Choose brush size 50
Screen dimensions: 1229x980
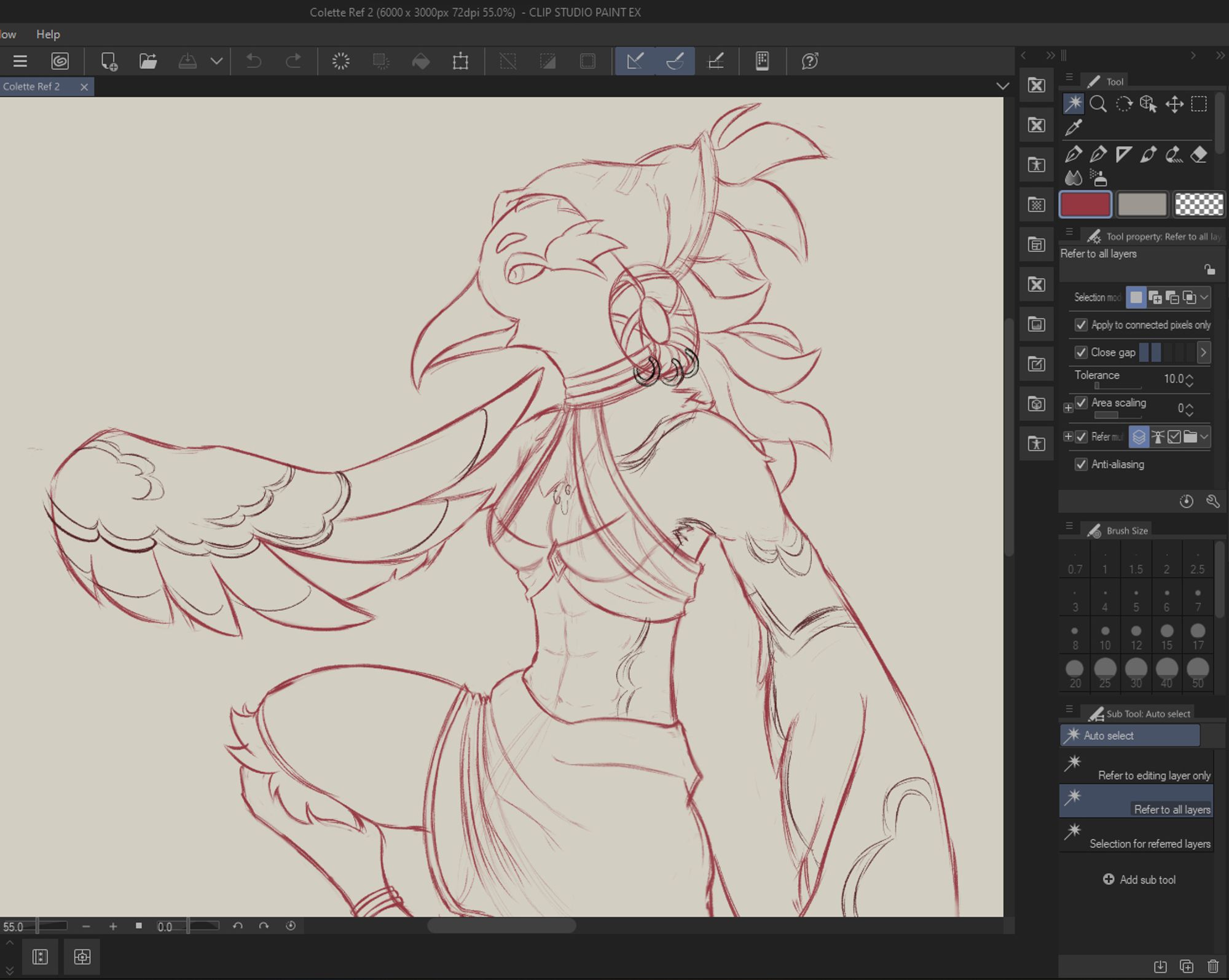pos(1198,675)
